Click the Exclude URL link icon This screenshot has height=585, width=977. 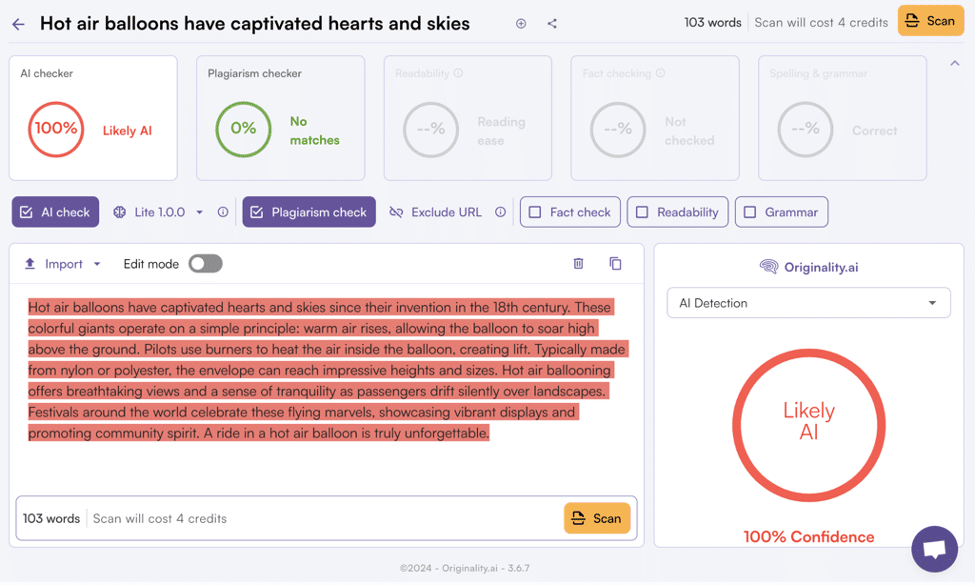click(x=398, y=212)
